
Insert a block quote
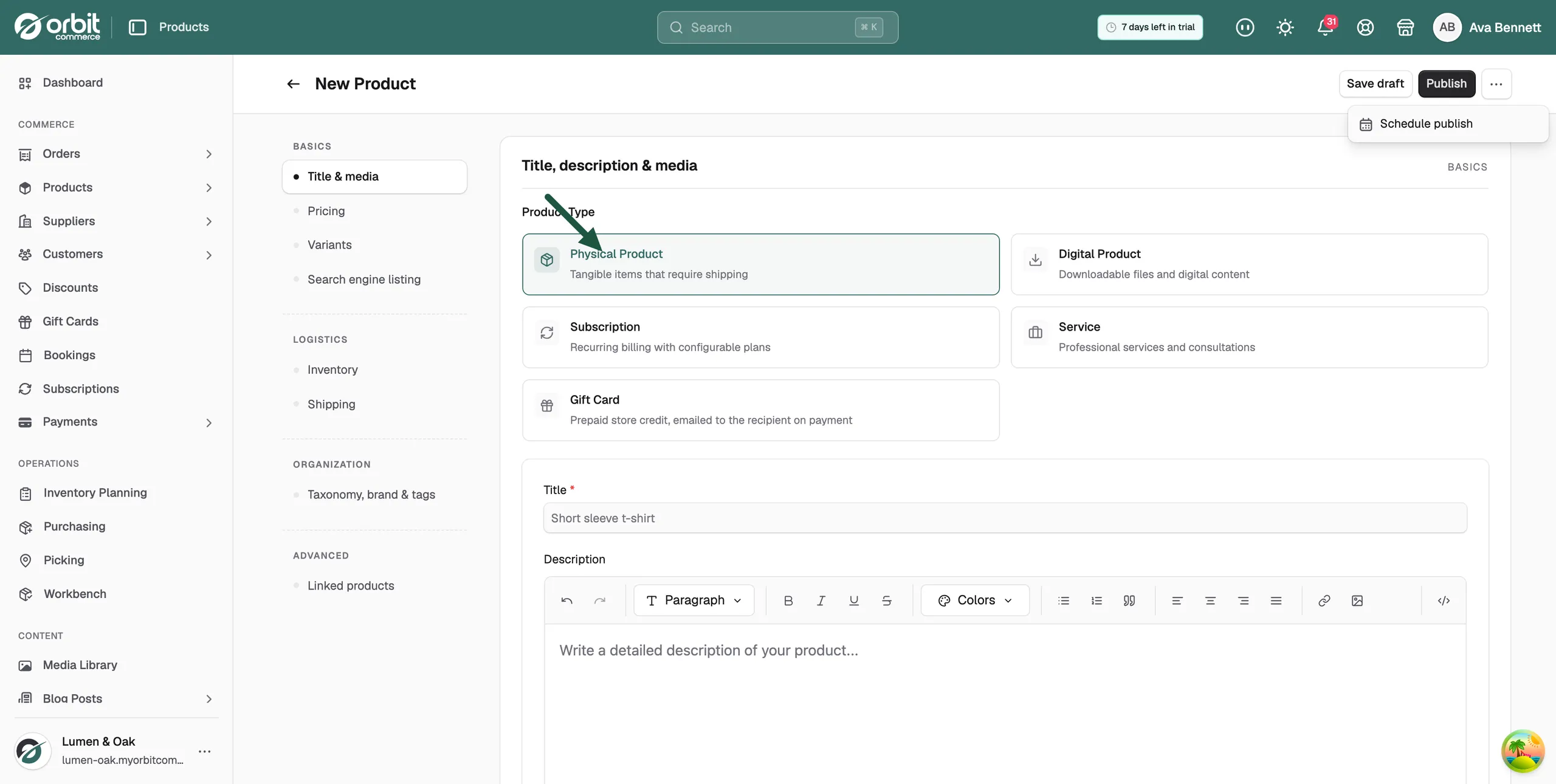pyautogui.click(x=1129, y=600)
